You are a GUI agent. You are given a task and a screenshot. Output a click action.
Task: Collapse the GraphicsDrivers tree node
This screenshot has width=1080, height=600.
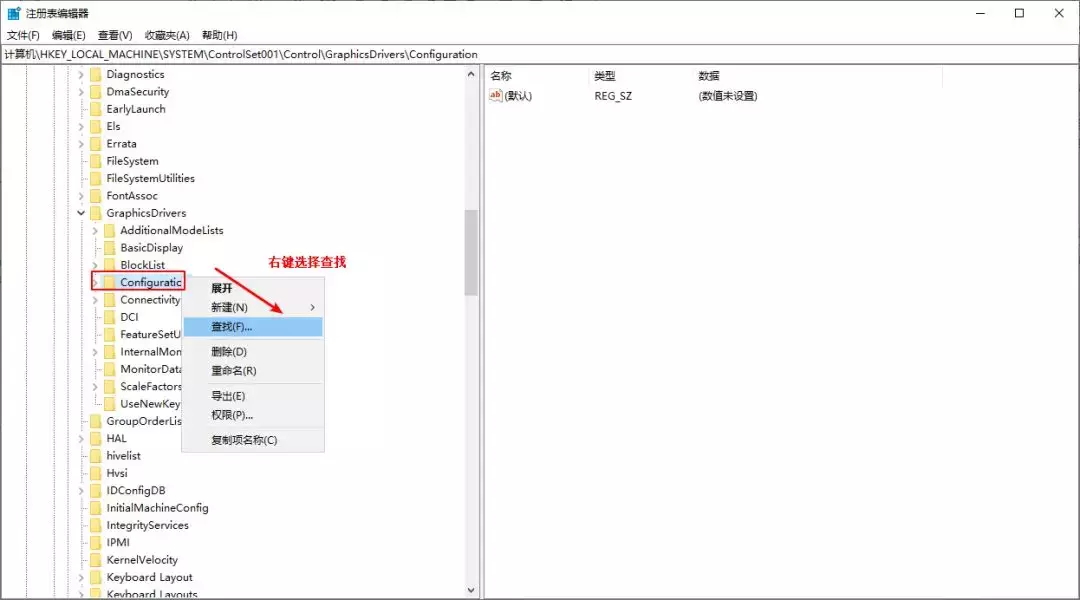tap(81, 213)
